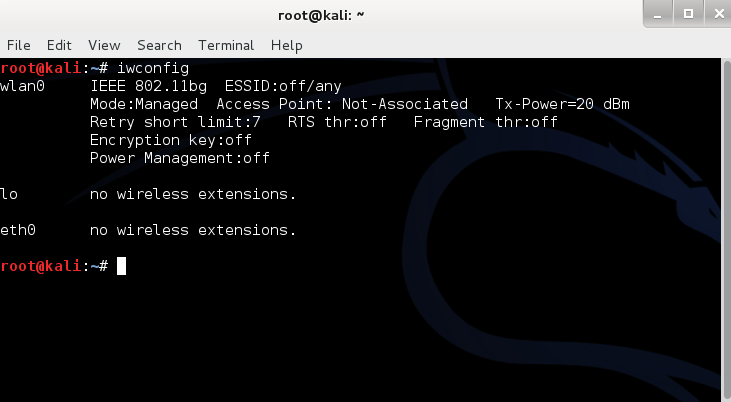Click the ESSID:off/any text

coord(283,86)
